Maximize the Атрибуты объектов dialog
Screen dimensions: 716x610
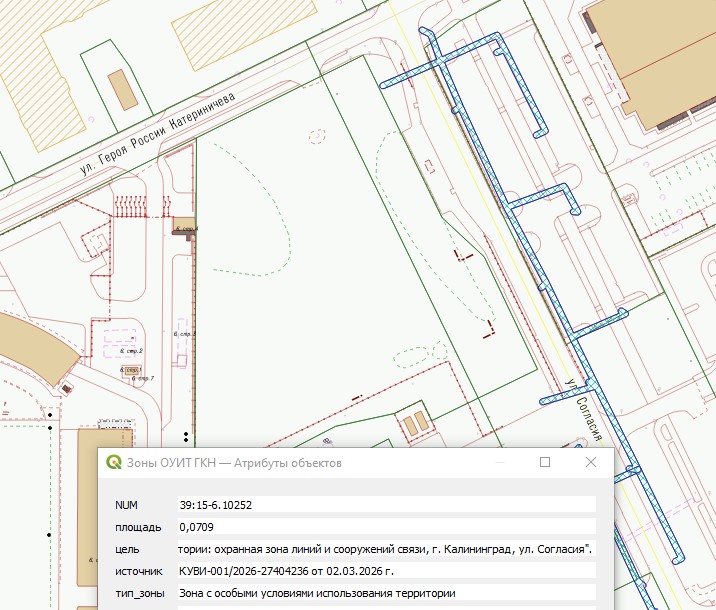pos(545,463)
